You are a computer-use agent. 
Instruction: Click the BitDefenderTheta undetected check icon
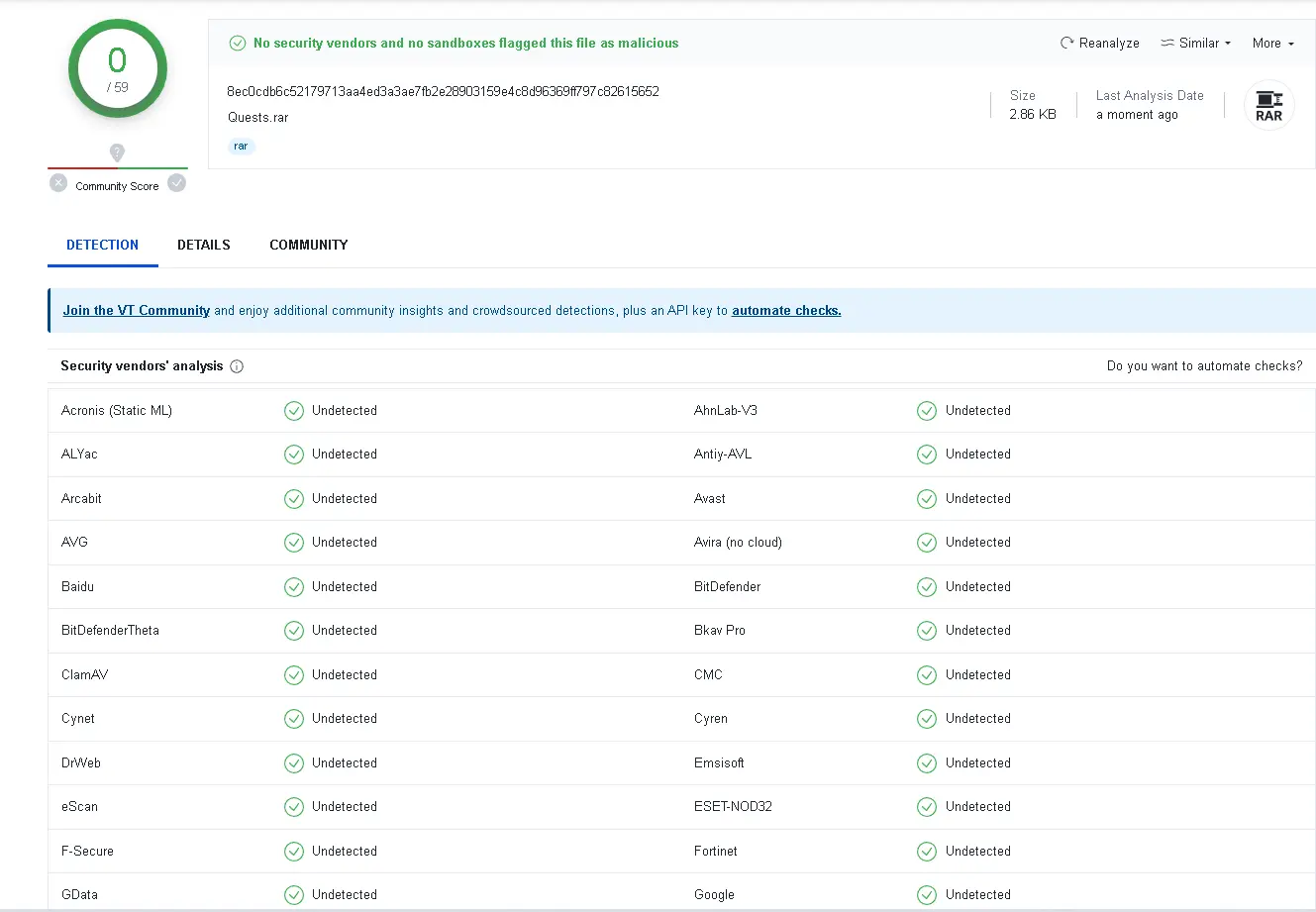(294, 631)
